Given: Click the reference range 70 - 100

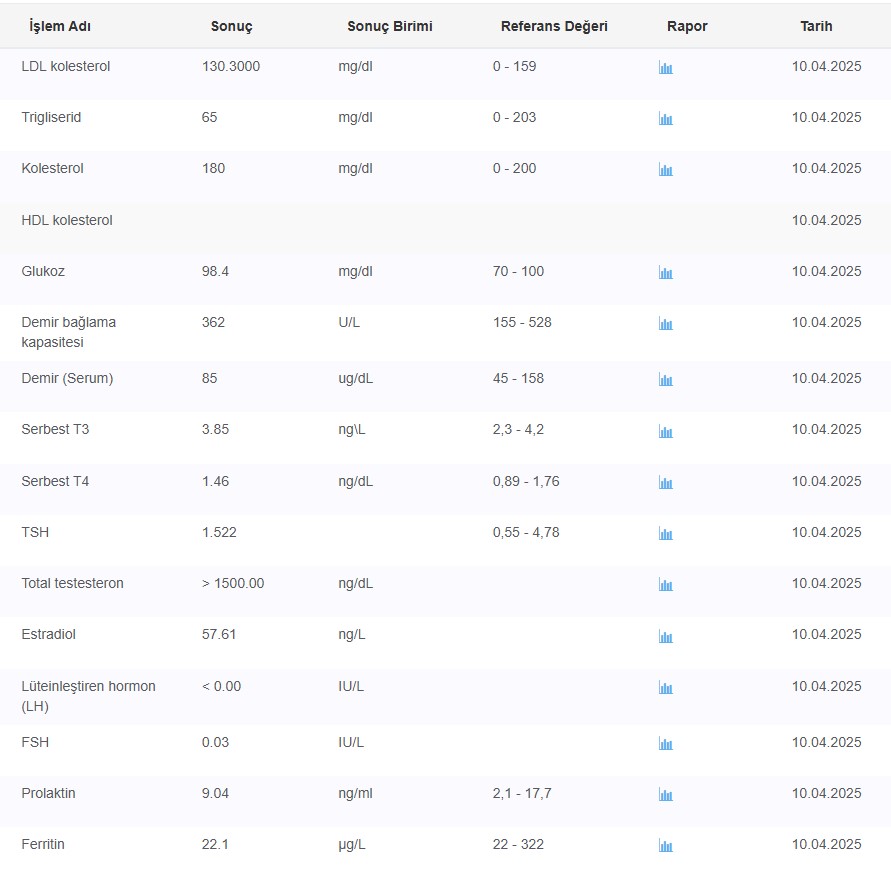Looking at the screenshot, I should click(x=518, y=271).
